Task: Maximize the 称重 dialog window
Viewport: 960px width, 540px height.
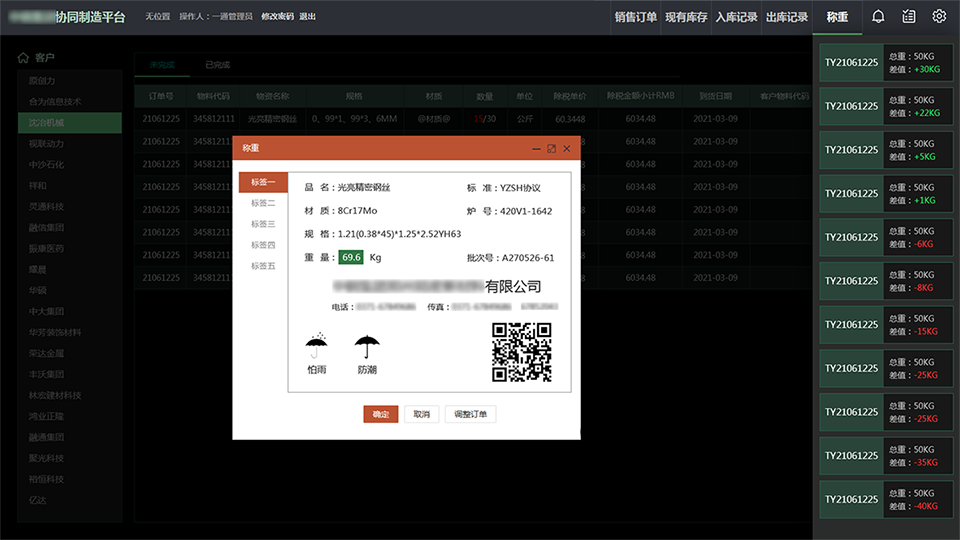Action: 551,148
